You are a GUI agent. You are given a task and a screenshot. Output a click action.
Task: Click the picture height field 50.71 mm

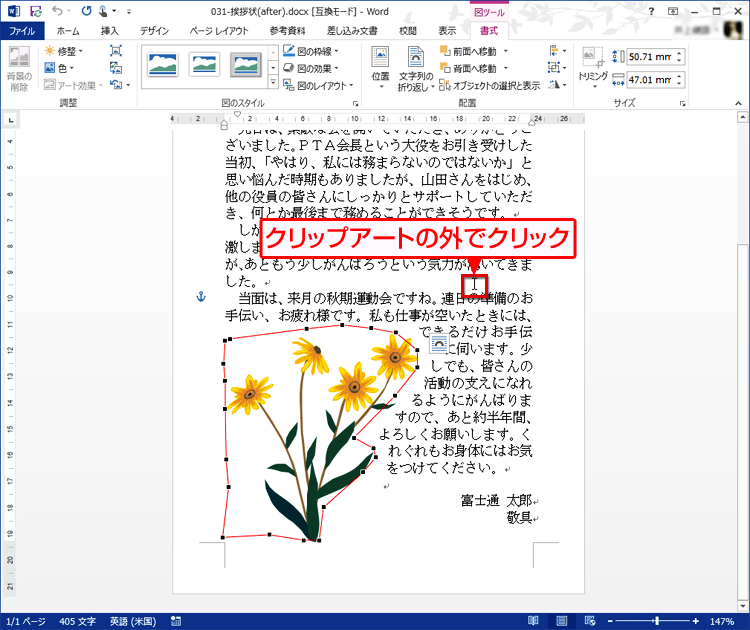point(650,56)
